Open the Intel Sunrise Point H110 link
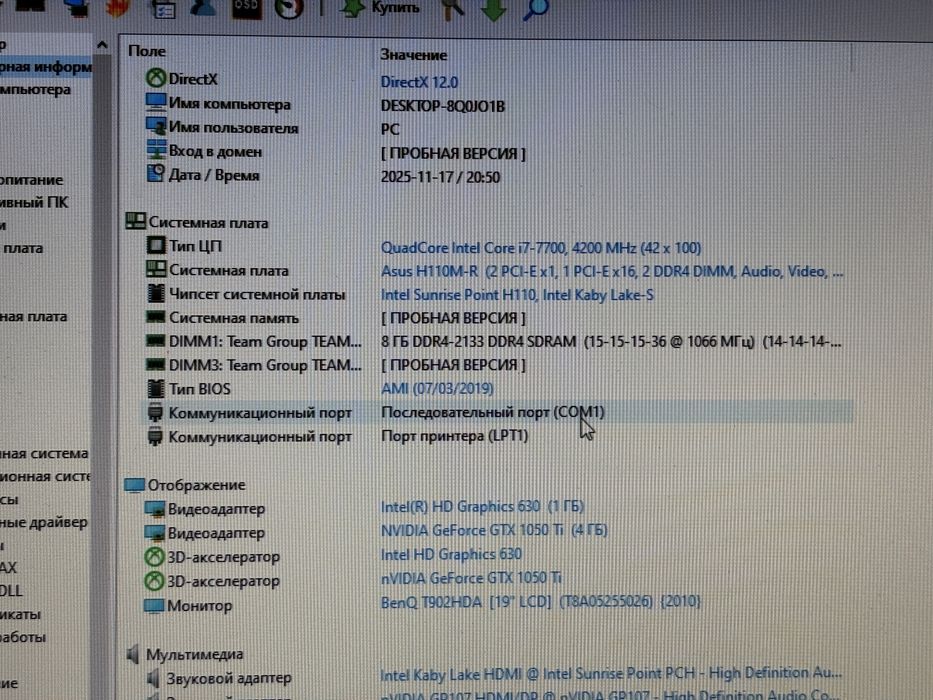The image size is (933, 700). 517,295
